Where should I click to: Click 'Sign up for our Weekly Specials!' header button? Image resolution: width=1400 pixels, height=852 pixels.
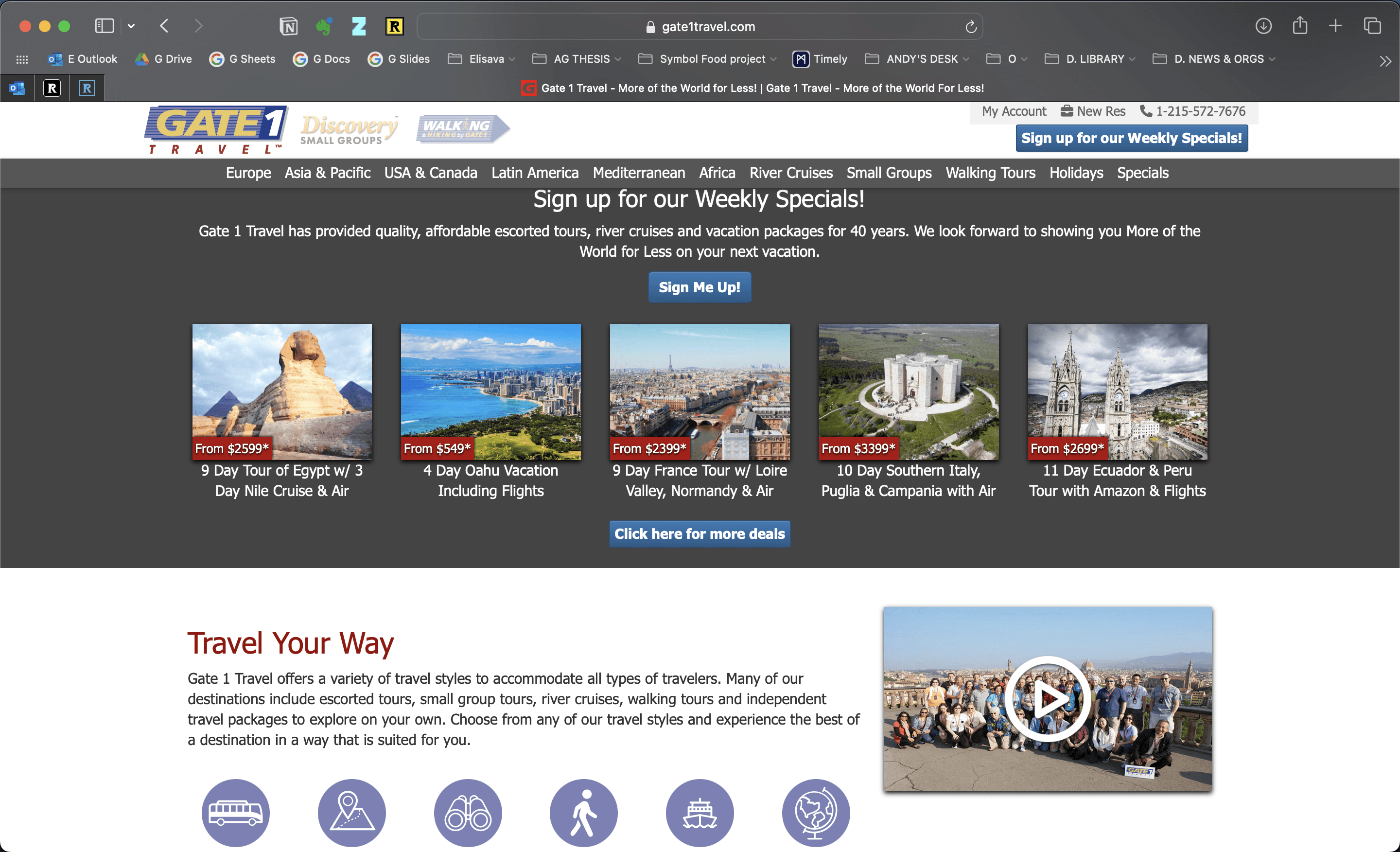(x=1131, y=138)
